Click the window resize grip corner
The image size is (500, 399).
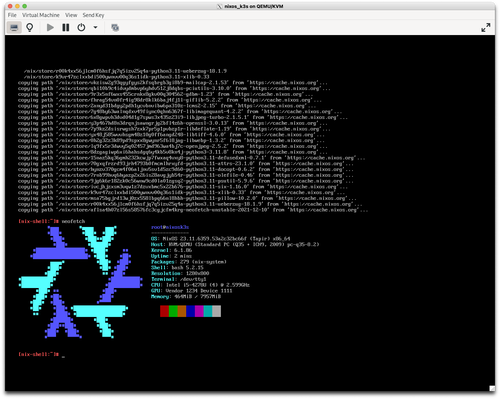(492, 388)
